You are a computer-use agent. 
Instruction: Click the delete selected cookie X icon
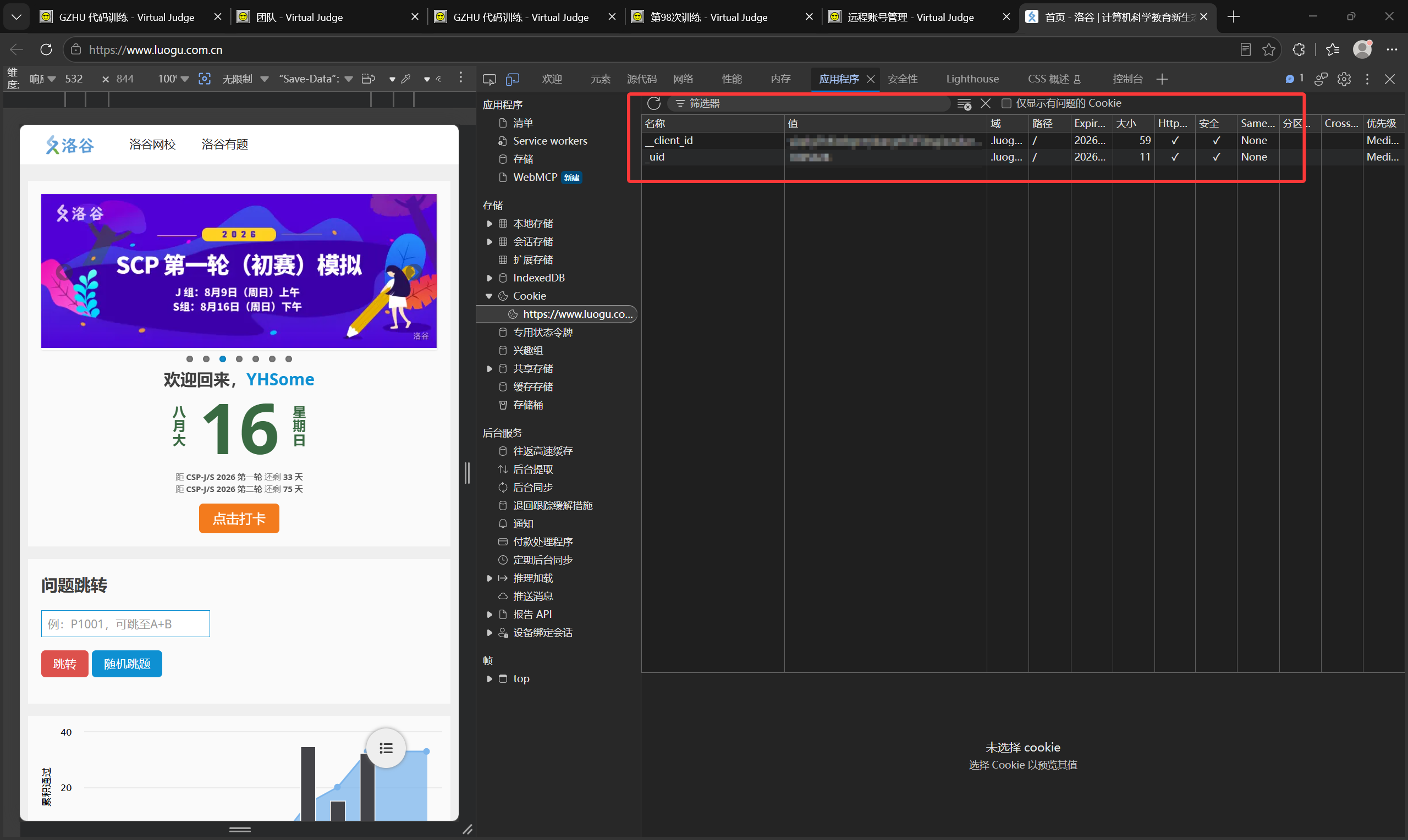(x=986, y=103)
